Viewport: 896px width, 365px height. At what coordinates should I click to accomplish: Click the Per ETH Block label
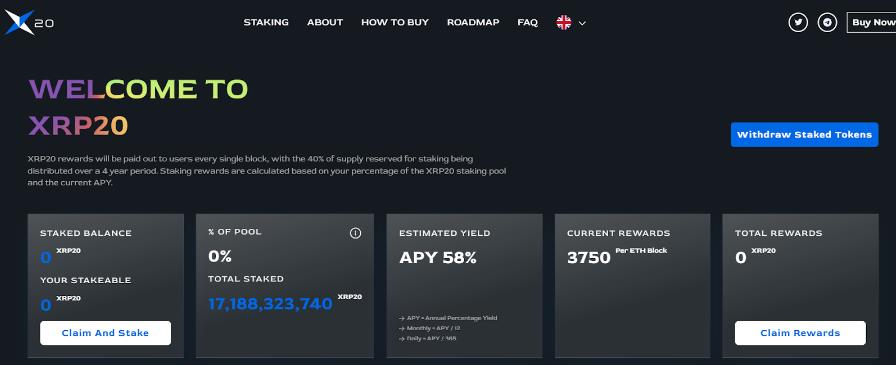tap(641, 251)
